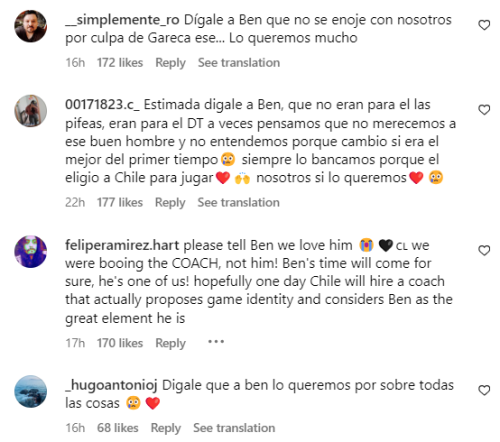500x442 pixels.
Task: View the 177 likes list
Action: pos(120,202)
